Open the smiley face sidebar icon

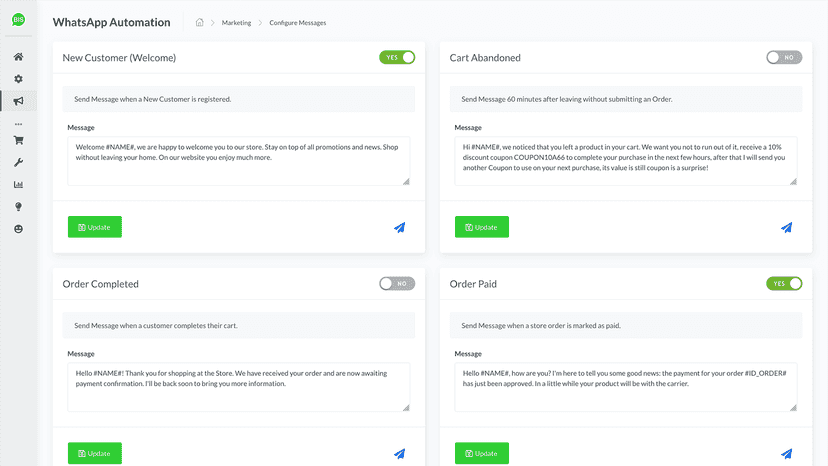[x=18, y=229]
